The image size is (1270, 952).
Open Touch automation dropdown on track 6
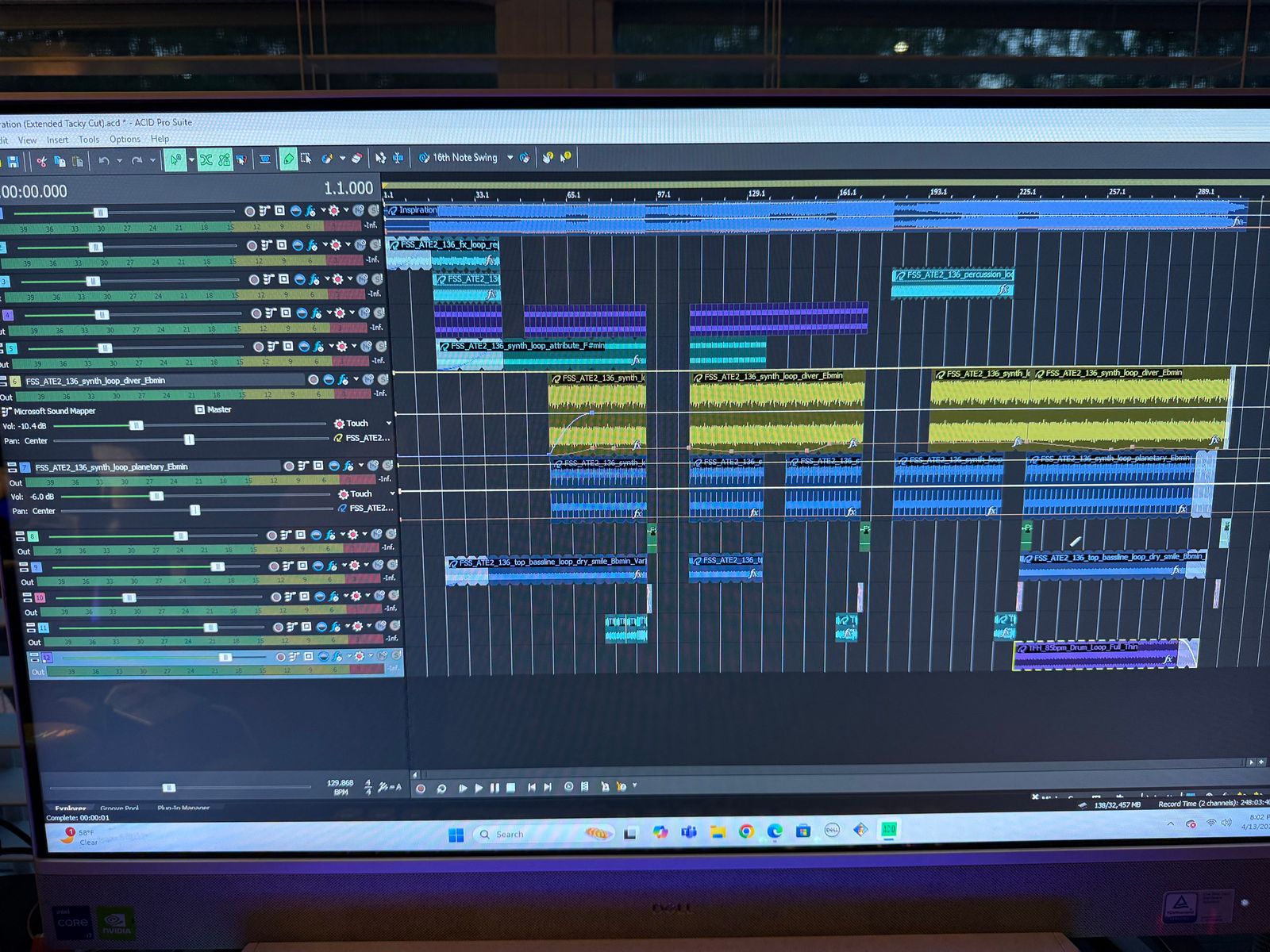pos(388,423)
